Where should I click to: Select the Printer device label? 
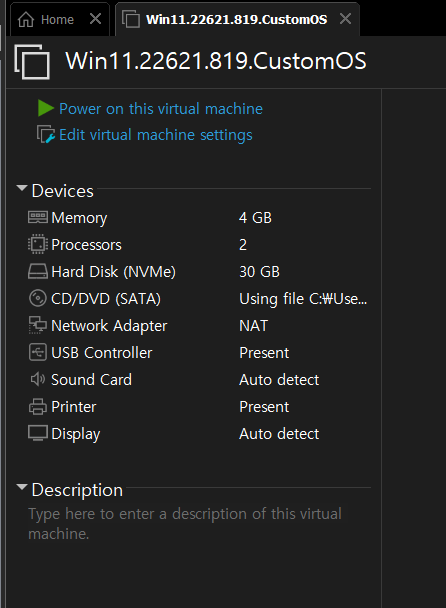click(74, 407)
